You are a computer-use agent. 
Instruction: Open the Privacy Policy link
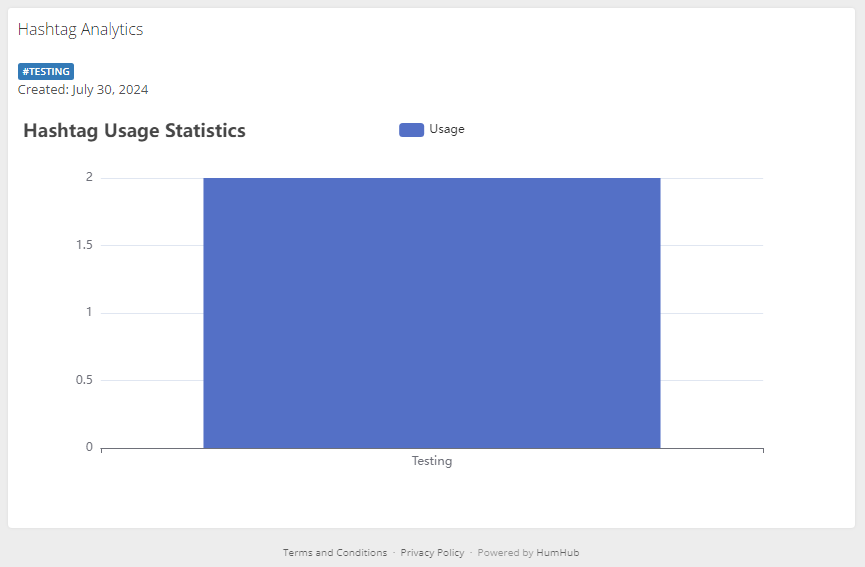(432, 553)
